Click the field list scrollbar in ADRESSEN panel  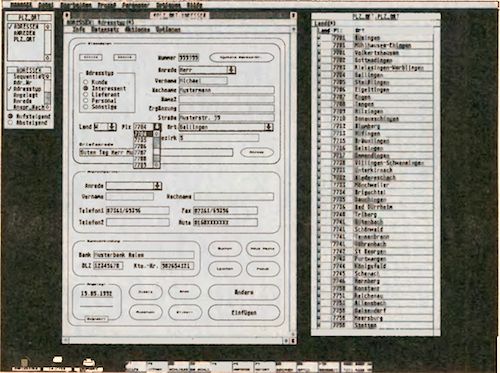pos(48,92)
